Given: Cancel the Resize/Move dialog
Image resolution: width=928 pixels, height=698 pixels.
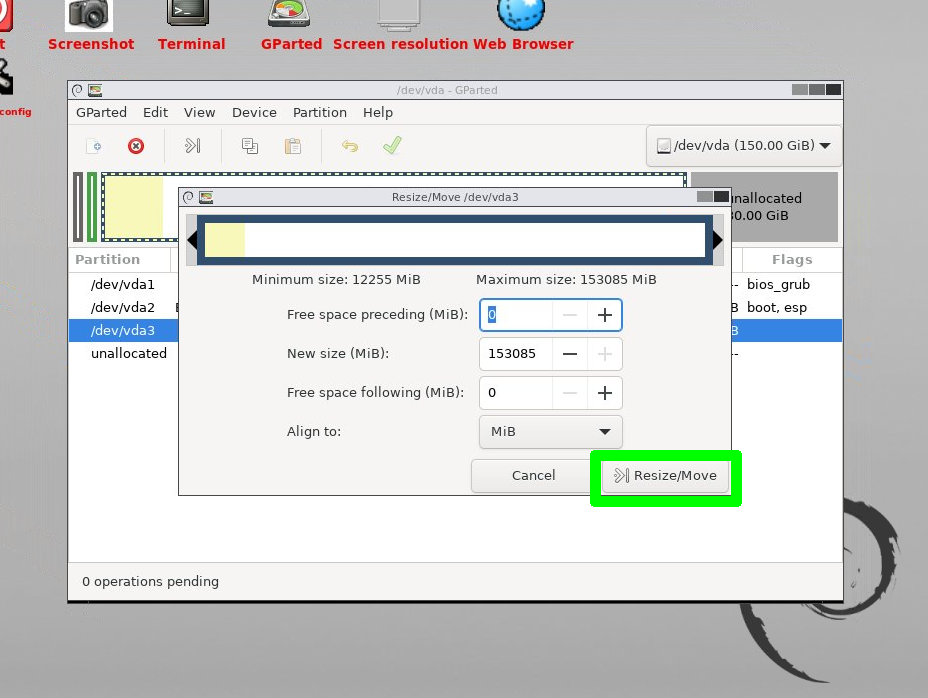Looking at the screenshot, I should 533,476.
